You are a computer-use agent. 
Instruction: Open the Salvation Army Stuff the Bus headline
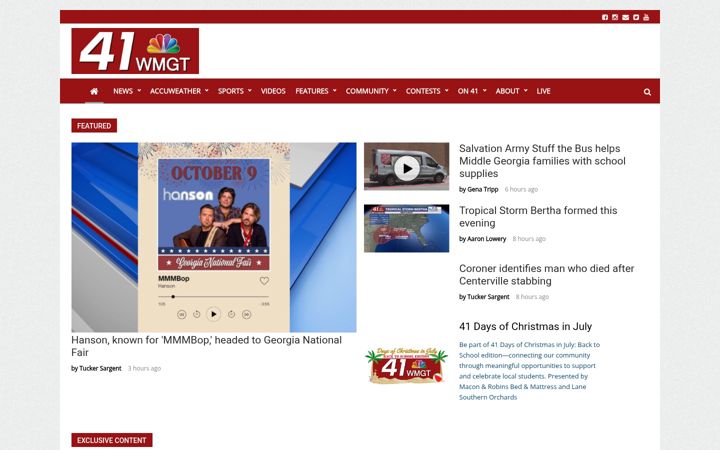[x=542, y=161]
